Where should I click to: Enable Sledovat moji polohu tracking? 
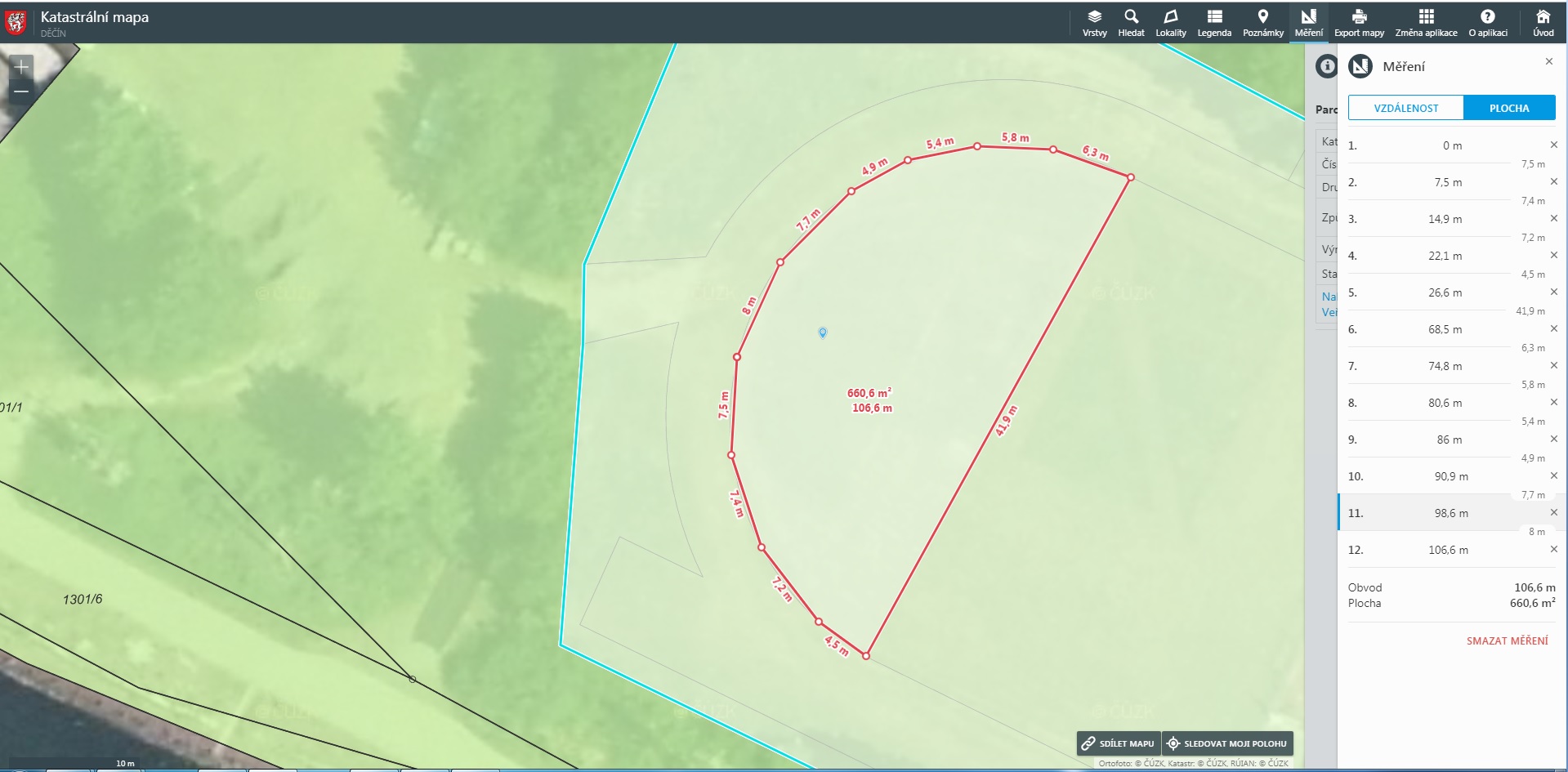click(1226, 743)
